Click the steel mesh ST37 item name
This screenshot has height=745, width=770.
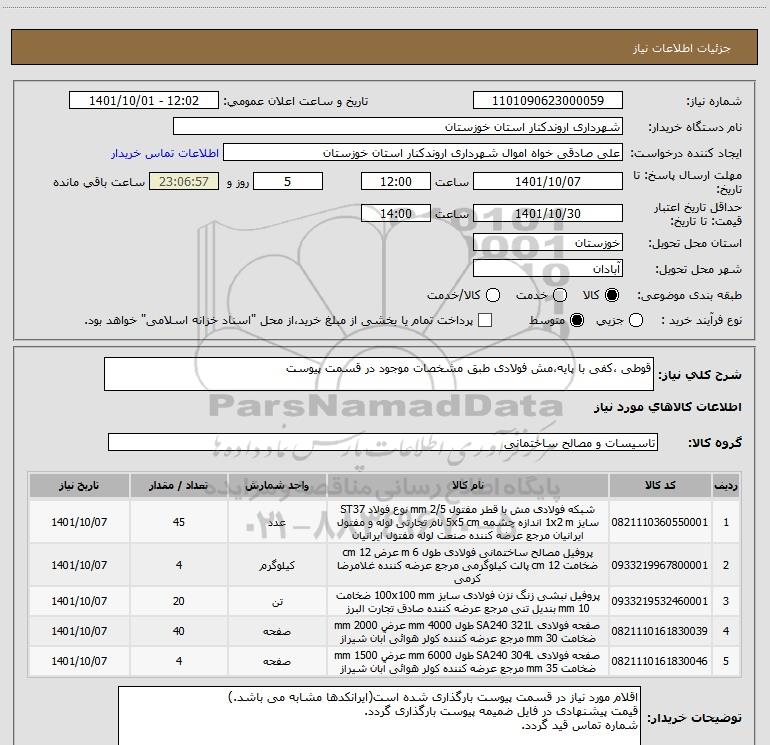[468, 522]
